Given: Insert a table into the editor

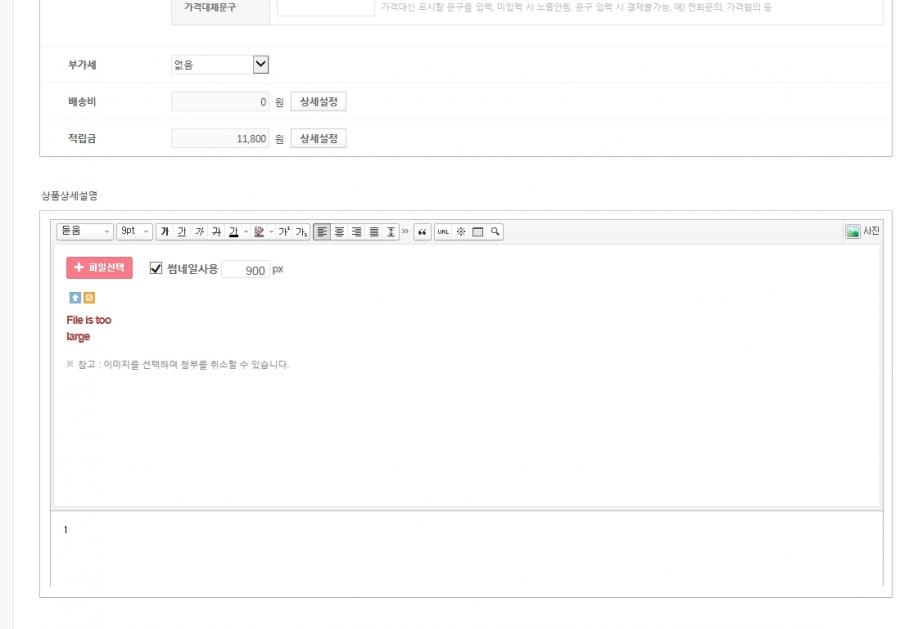Looking at the screenshot, I should click(x=478, y=232).
